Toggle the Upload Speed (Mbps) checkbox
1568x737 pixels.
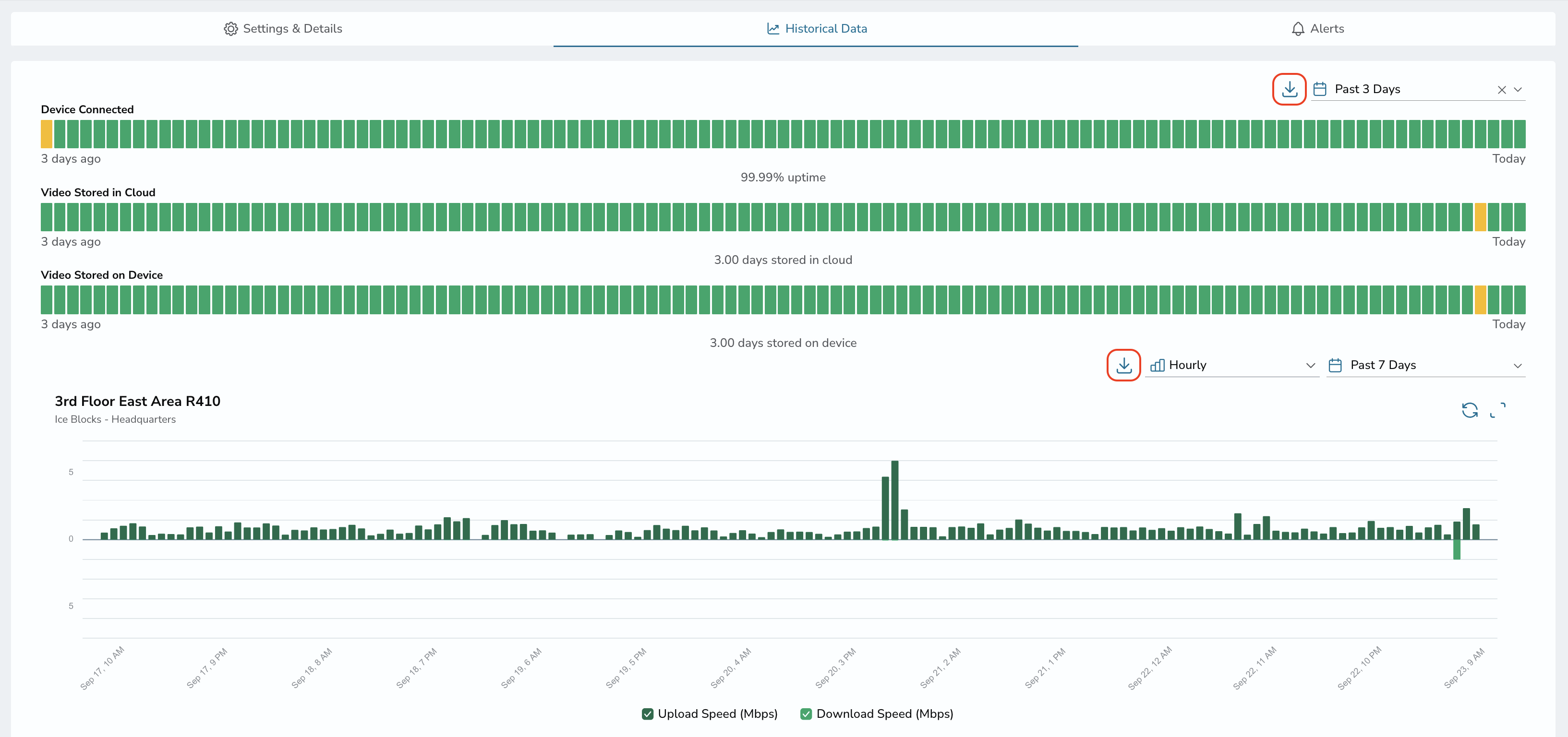coord(648,714)
